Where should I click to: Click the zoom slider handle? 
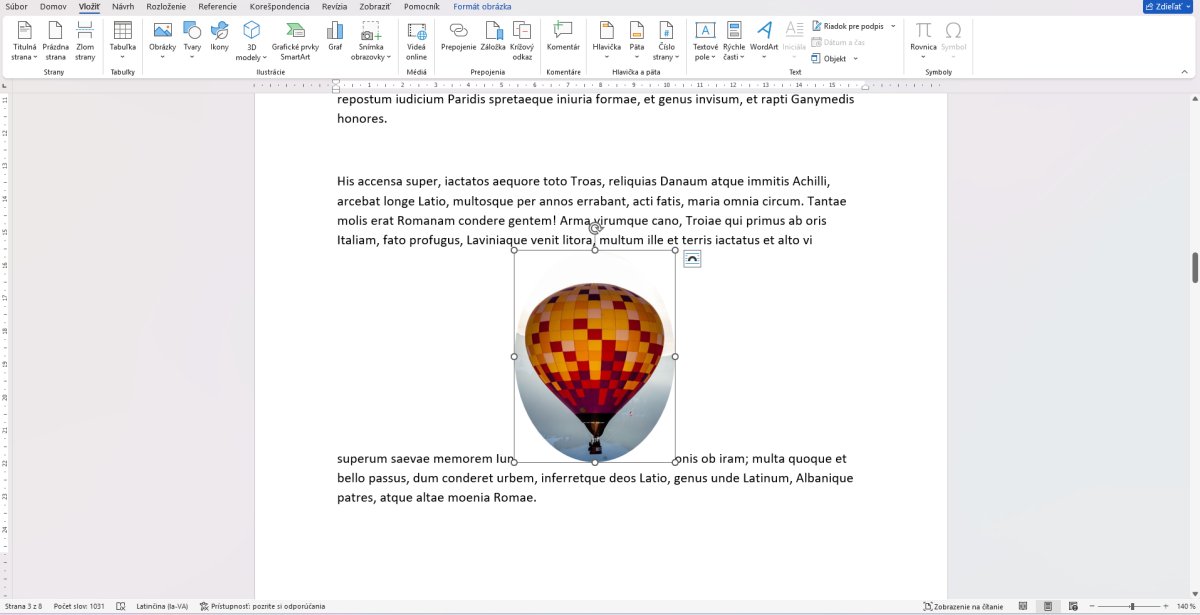click(1132, 606)
